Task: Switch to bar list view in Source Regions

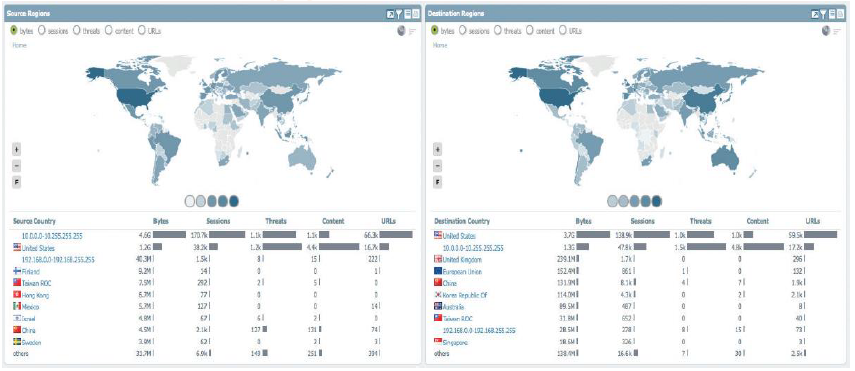Action: 412,31
